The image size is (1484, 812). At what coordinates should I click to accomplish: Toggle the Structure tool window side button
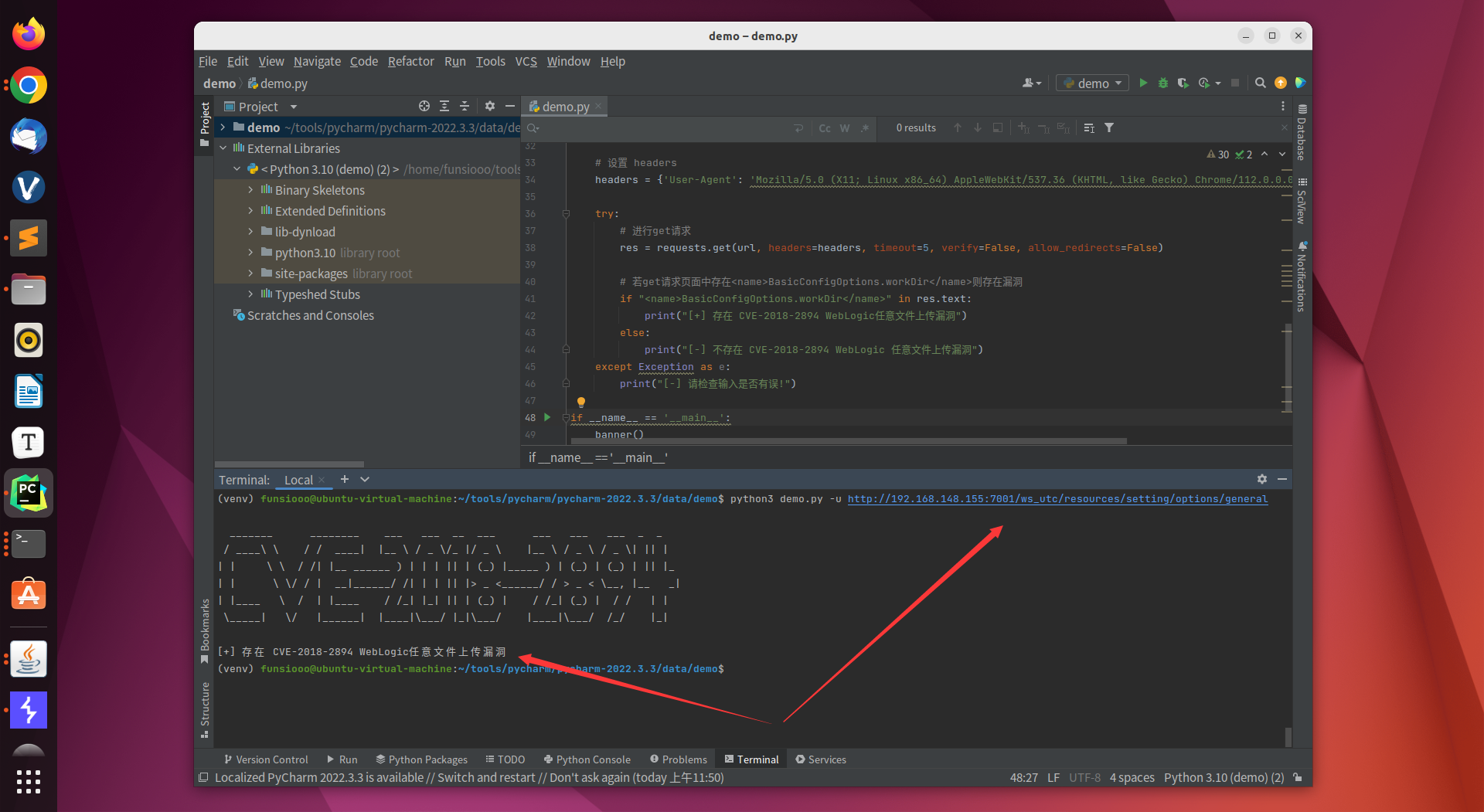point(205,709)
